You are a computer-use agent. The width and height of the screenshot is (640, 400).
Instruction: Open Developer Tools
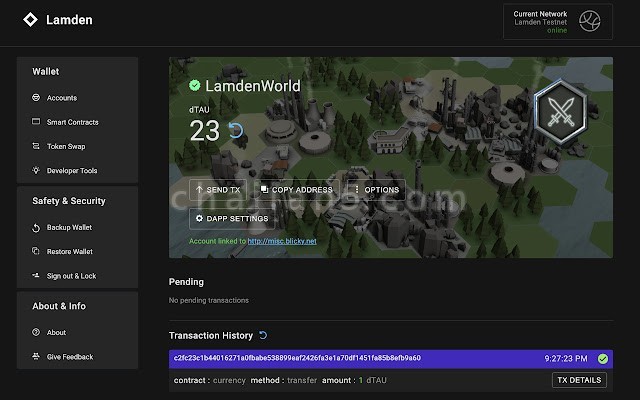71,171
